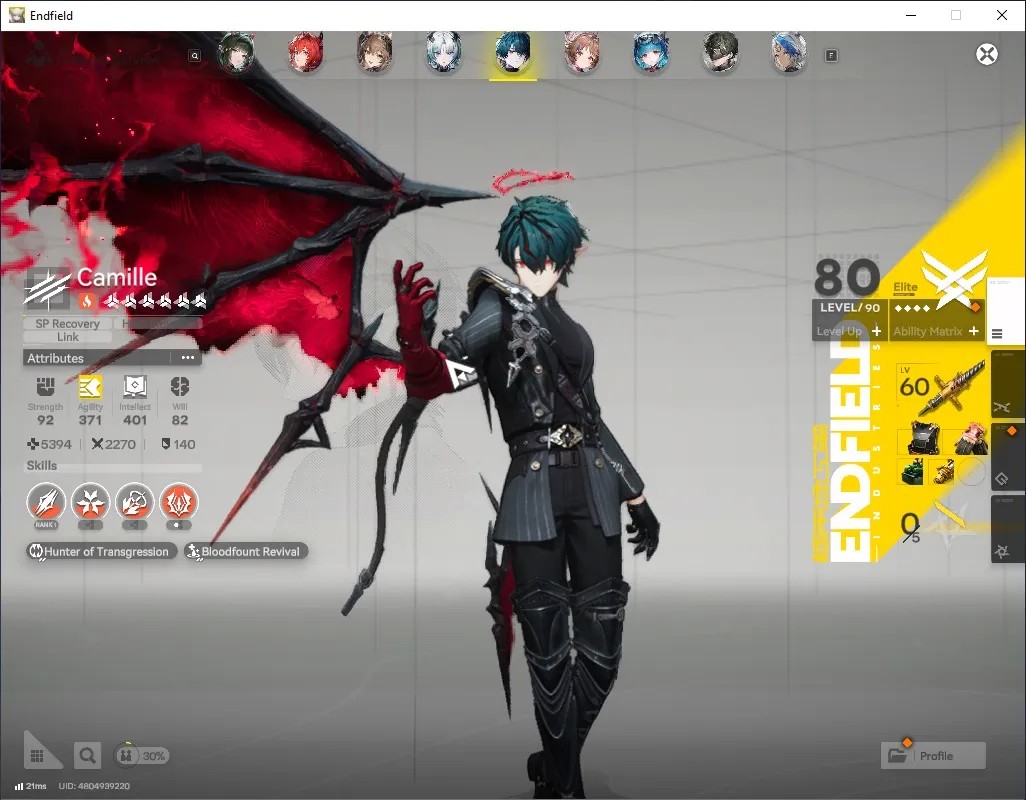Open the second skill icon with star burst
The width and height of the screenshot is (1026, 800).
tap(90, 502)
